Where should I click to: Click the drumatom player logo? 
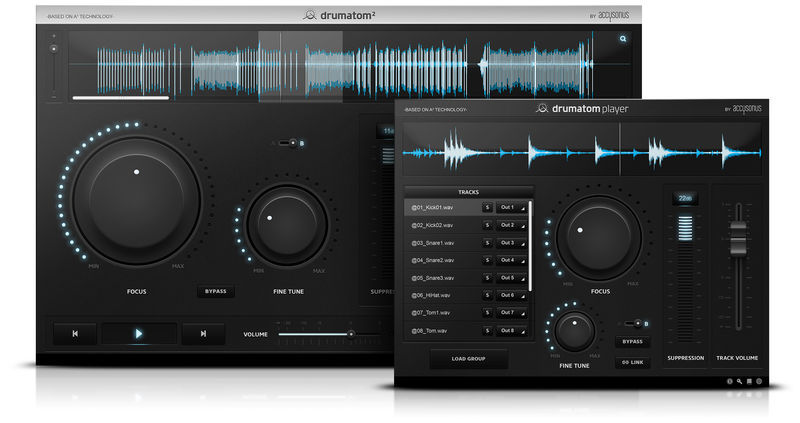tap(582, 108)
